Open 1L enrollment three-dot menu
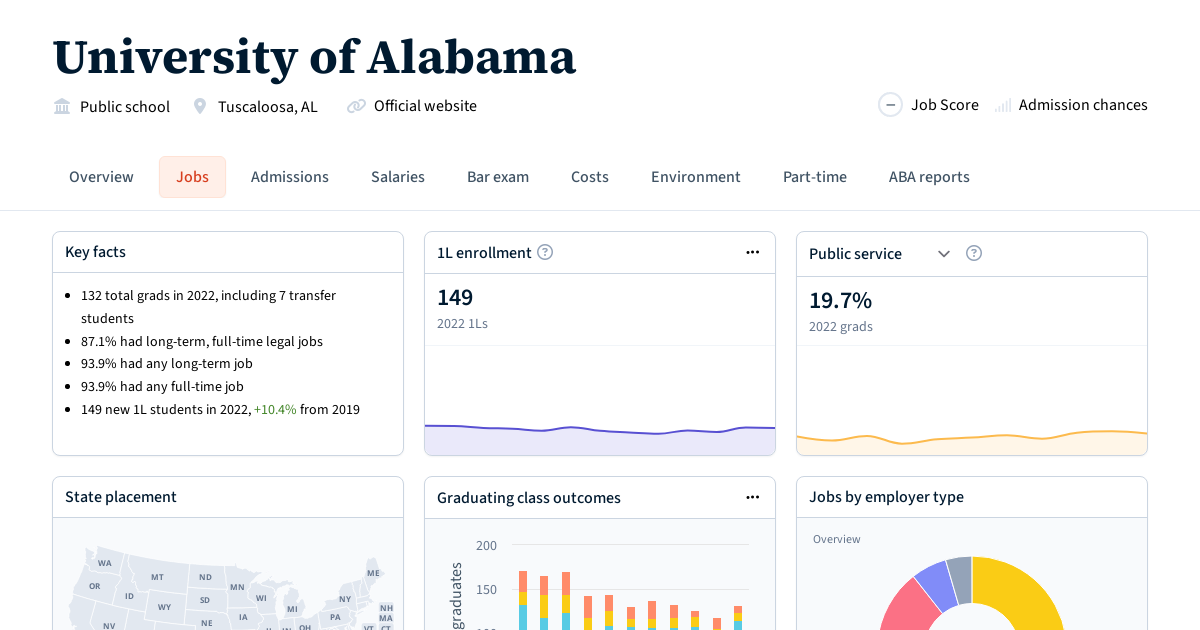This screenshot has height=630, width=1200. (x=753, y=252)
